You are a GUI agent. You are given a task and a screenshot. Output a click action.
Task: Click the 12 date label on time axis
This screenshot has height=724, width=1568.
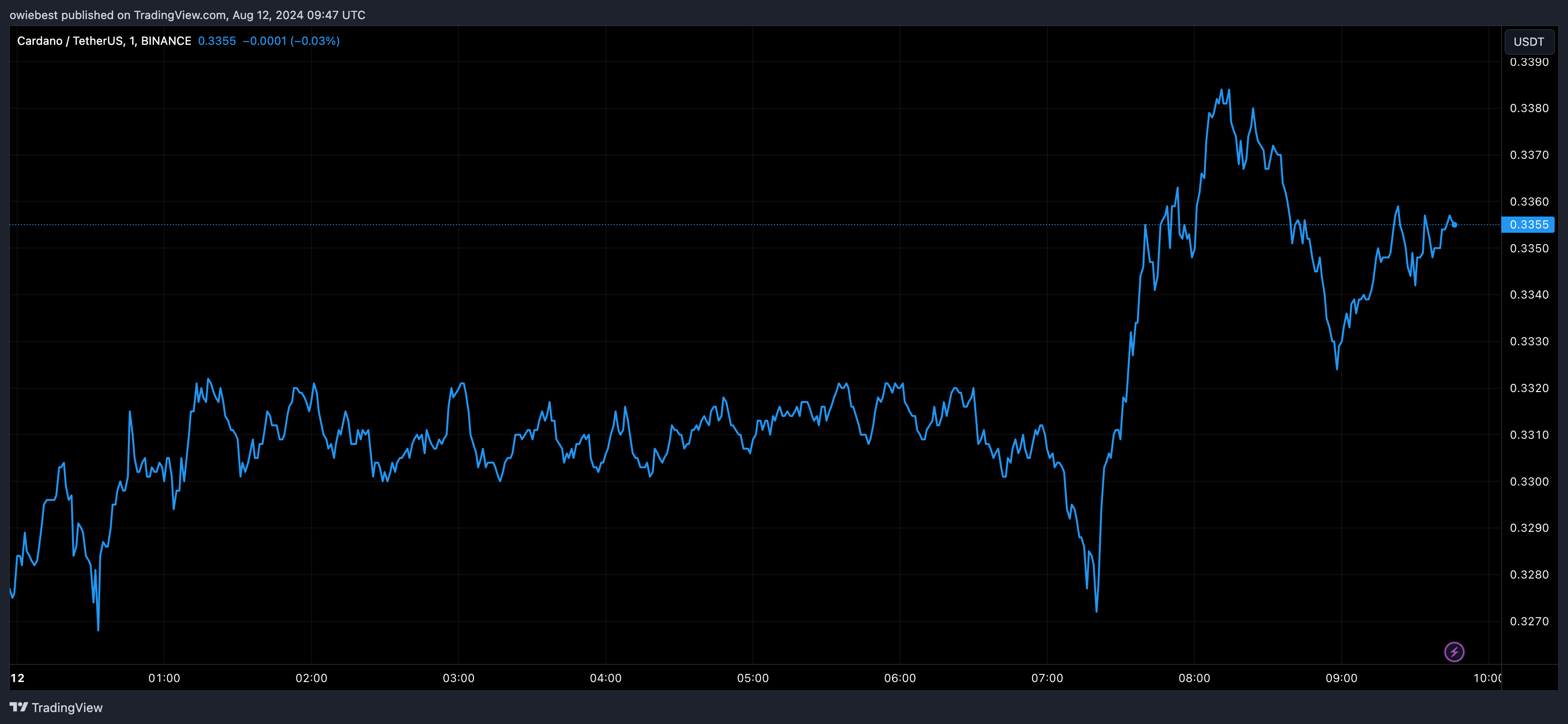click(18, 678)
